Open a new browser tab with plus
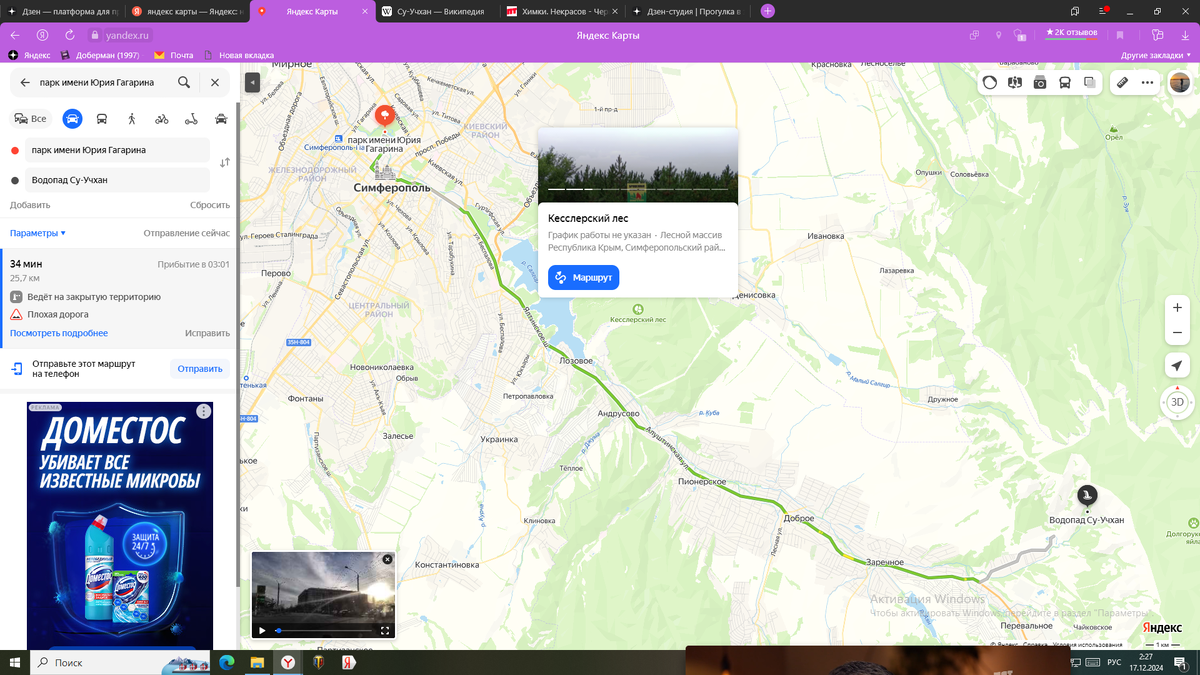 [x=767, y=11]
